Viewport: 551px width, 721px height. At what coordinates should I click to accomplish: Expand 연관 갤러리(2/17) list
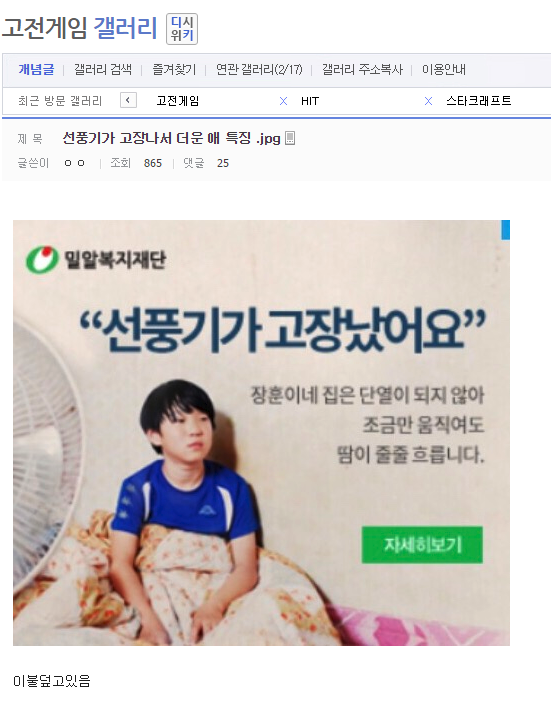click(259, 69)
